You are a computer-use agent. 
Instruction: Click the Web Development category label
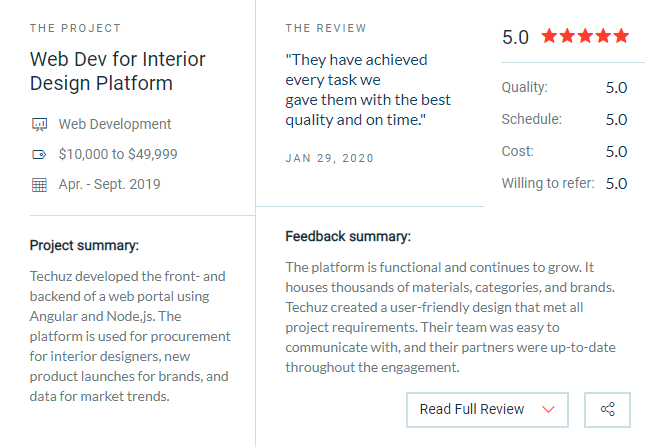[x=115, y=124]
